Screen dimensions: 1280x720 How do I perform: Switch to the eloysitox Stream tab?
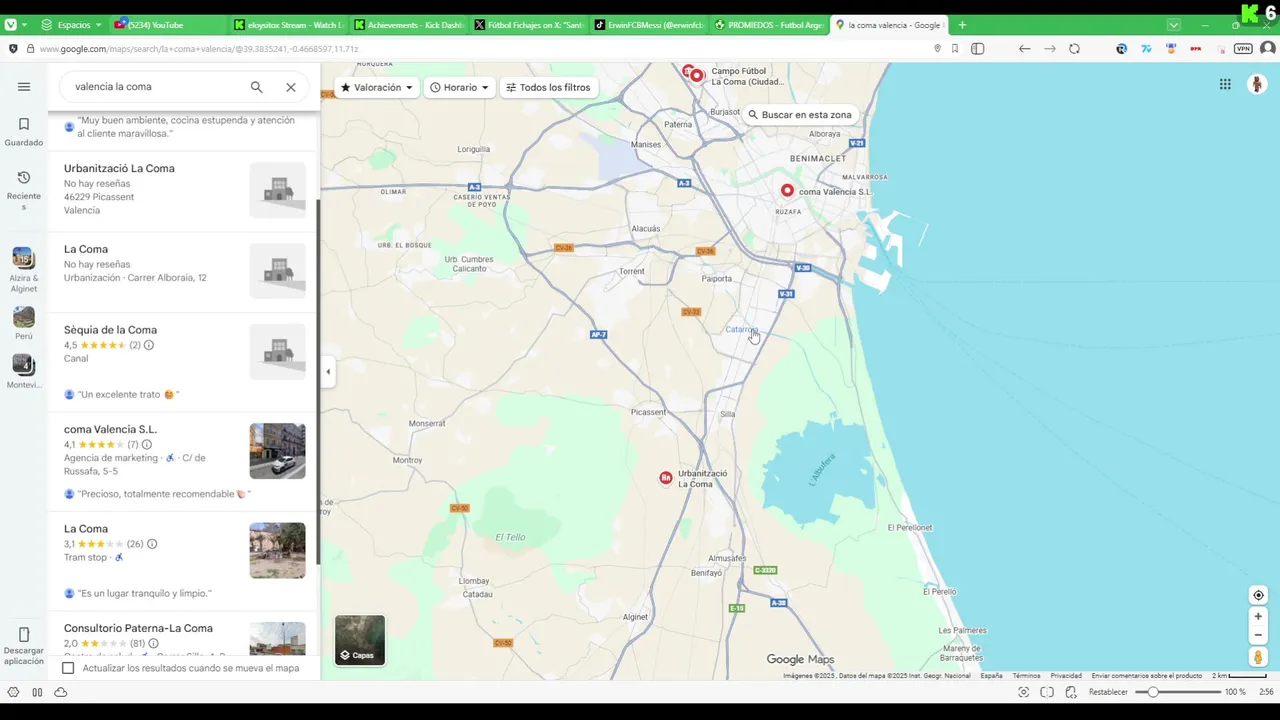click(288, 25)
